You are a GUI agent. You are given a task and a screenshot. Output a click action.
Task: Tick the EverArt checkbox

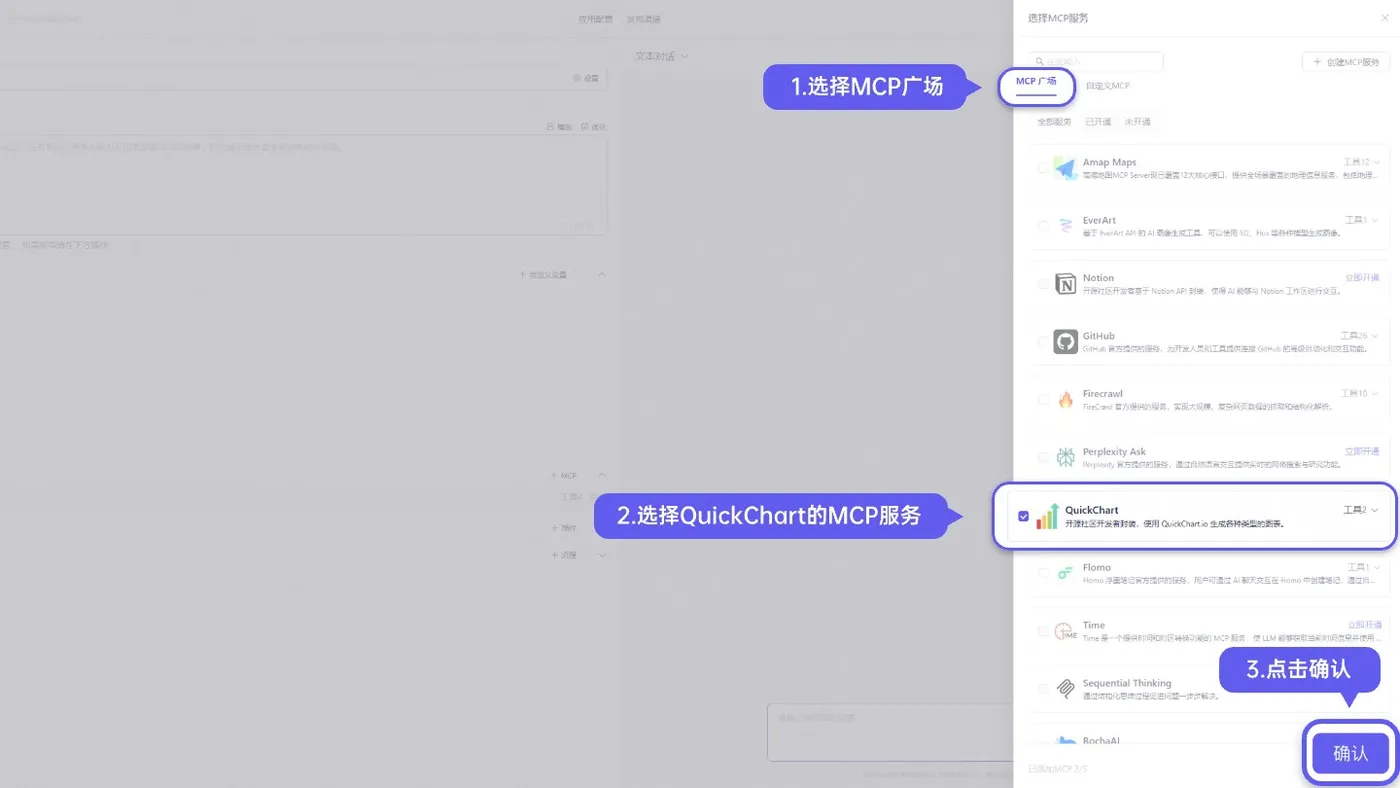[x=1043, y=226]
